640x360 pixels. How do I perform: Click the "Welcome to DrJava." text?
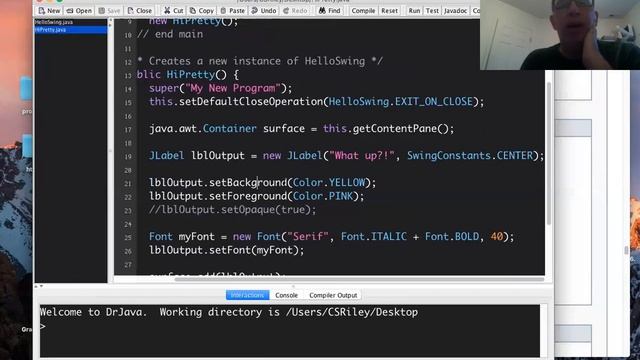click(93, 312)
